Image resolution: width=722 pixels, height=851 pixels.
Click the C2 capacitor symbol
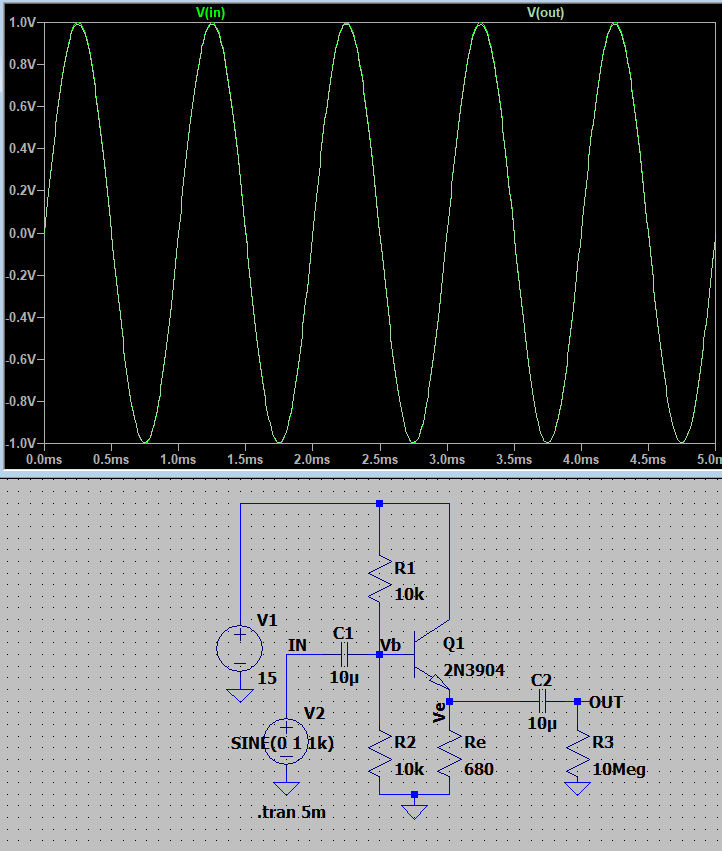pos(543,702)
